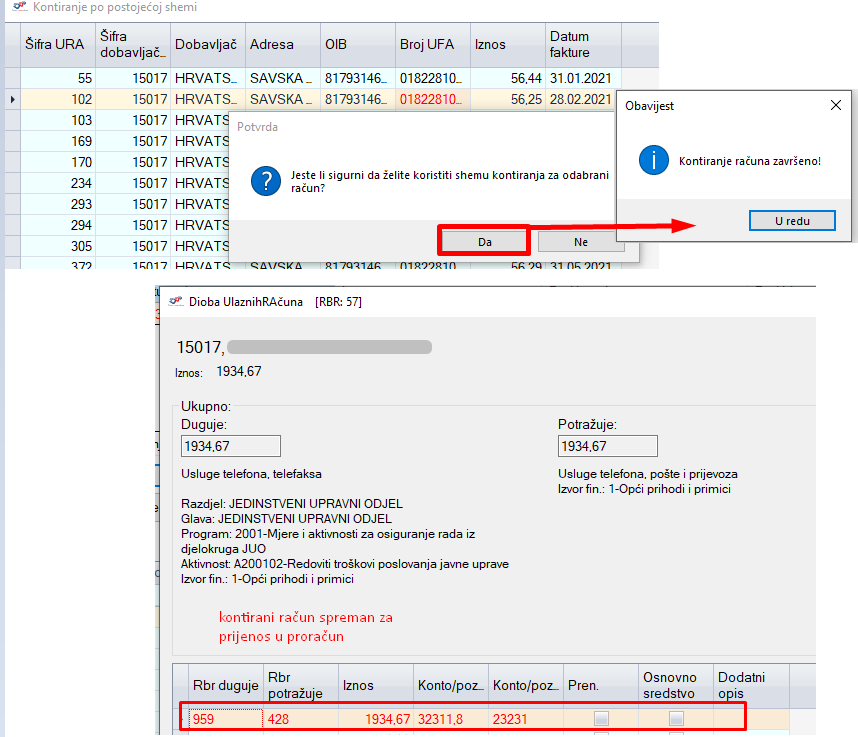
Task: Click the blue question mark icon
Action: point(262,181)
